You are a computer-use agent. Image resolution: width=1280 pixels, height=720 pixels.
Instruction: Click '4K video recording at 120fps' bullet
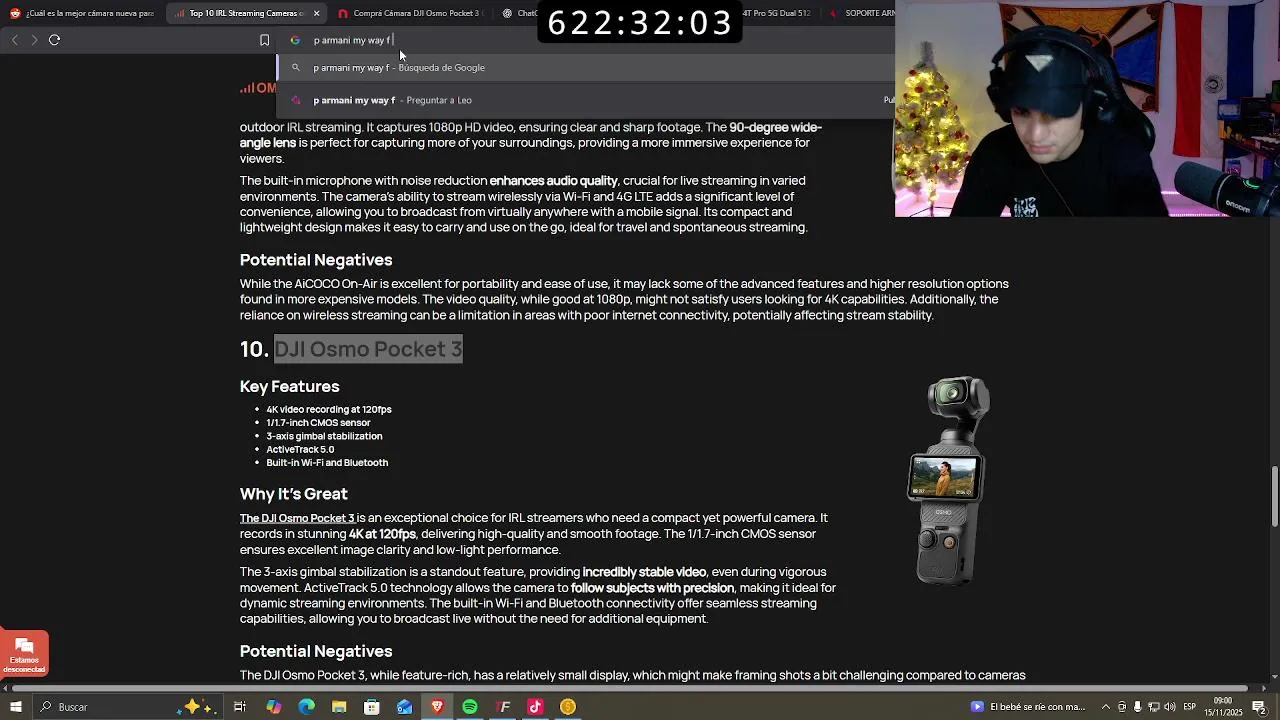coord(329,409)
